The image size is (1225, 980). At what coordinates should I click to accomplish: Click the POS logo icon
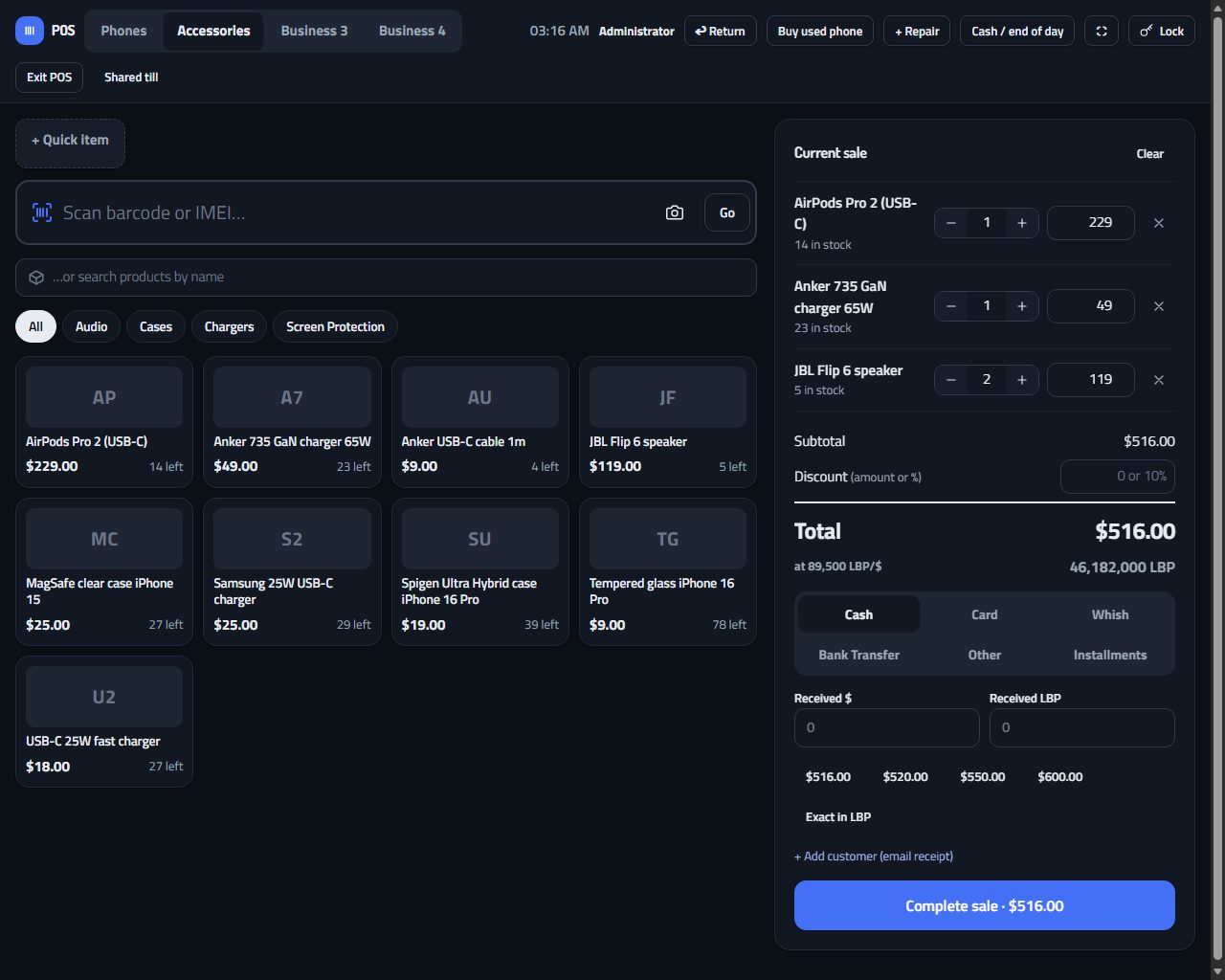click(30, 31)
